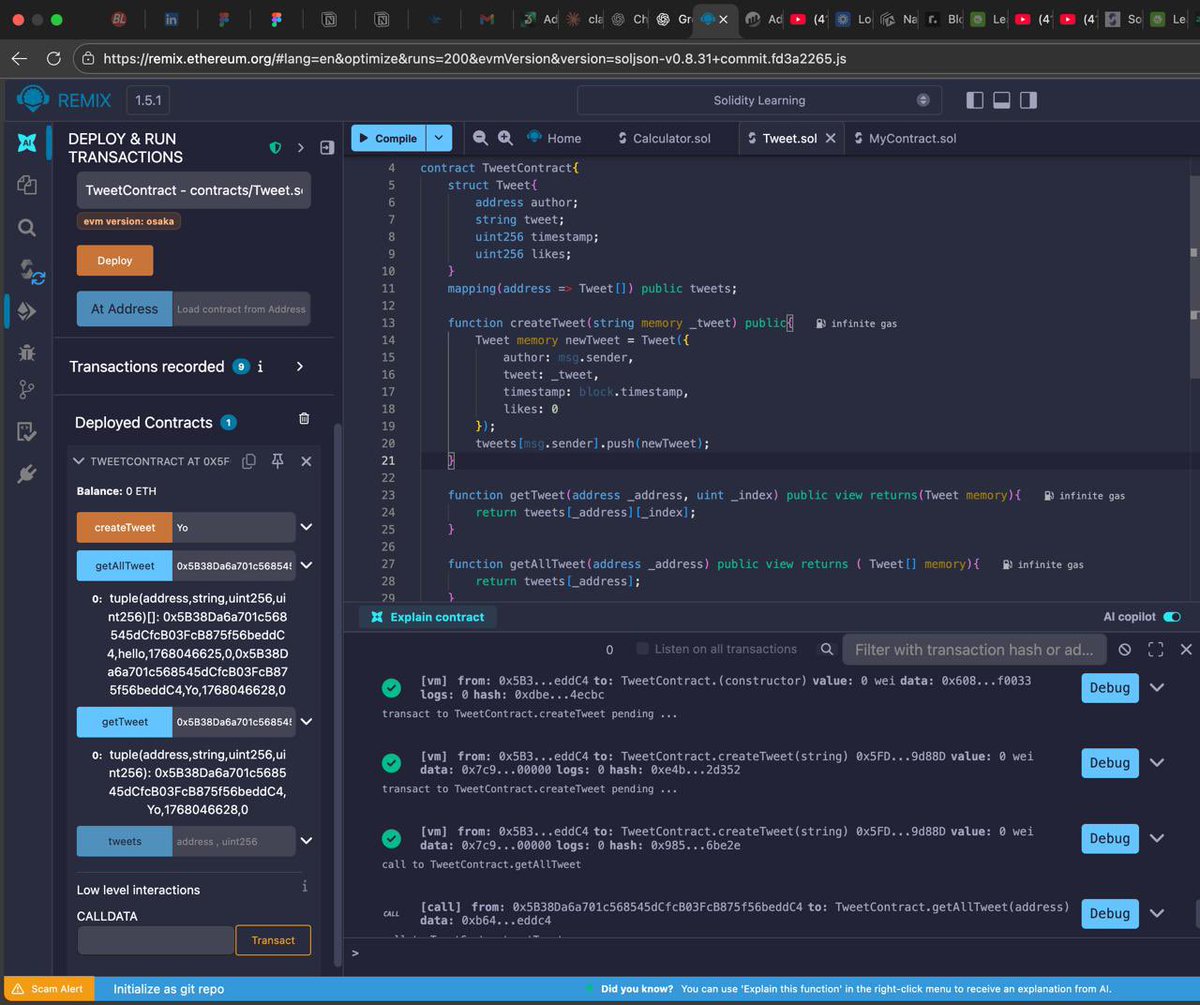Expand getTweet function parameters

click(306, 721)
